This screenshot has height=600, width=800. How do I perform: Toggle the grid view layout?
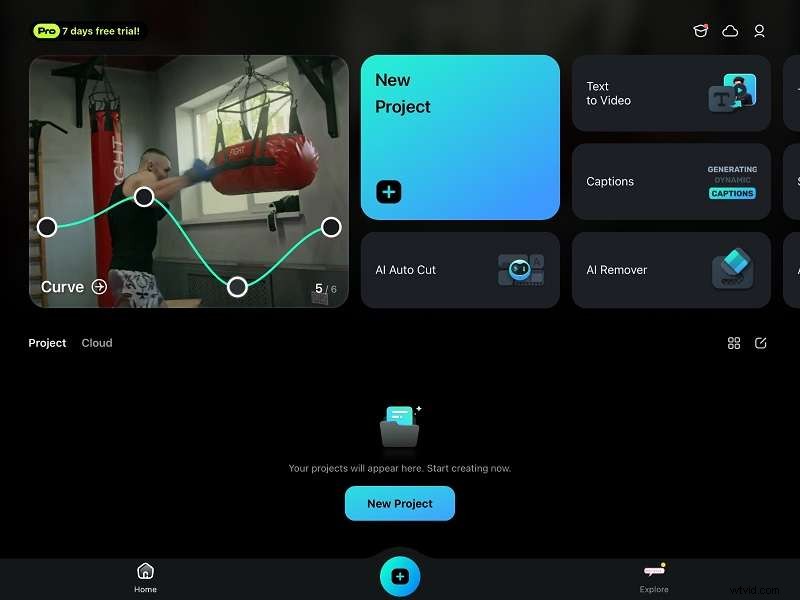coord(734,343)
